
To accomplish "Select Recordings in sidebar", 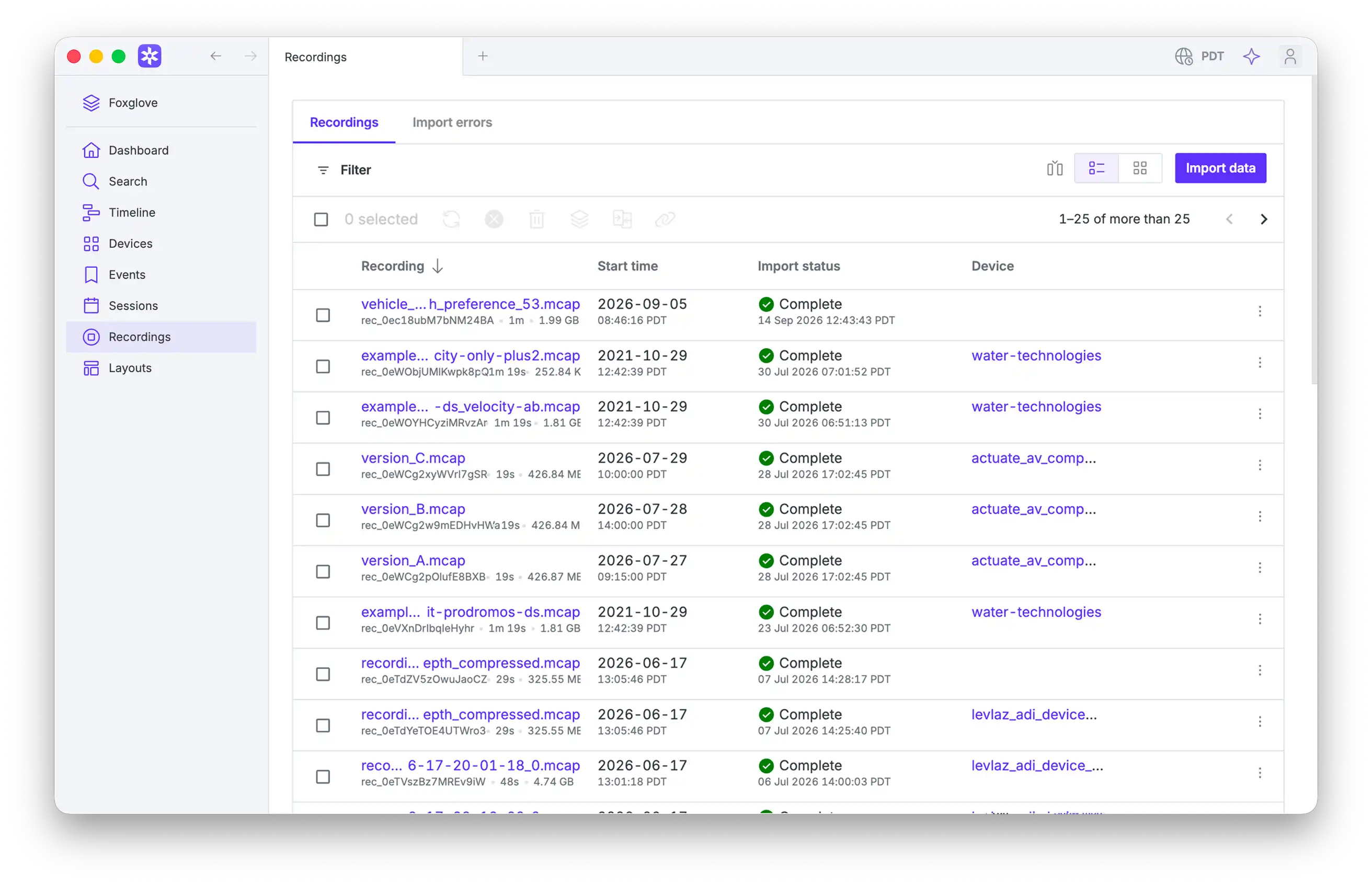I will tap(161, 337).
